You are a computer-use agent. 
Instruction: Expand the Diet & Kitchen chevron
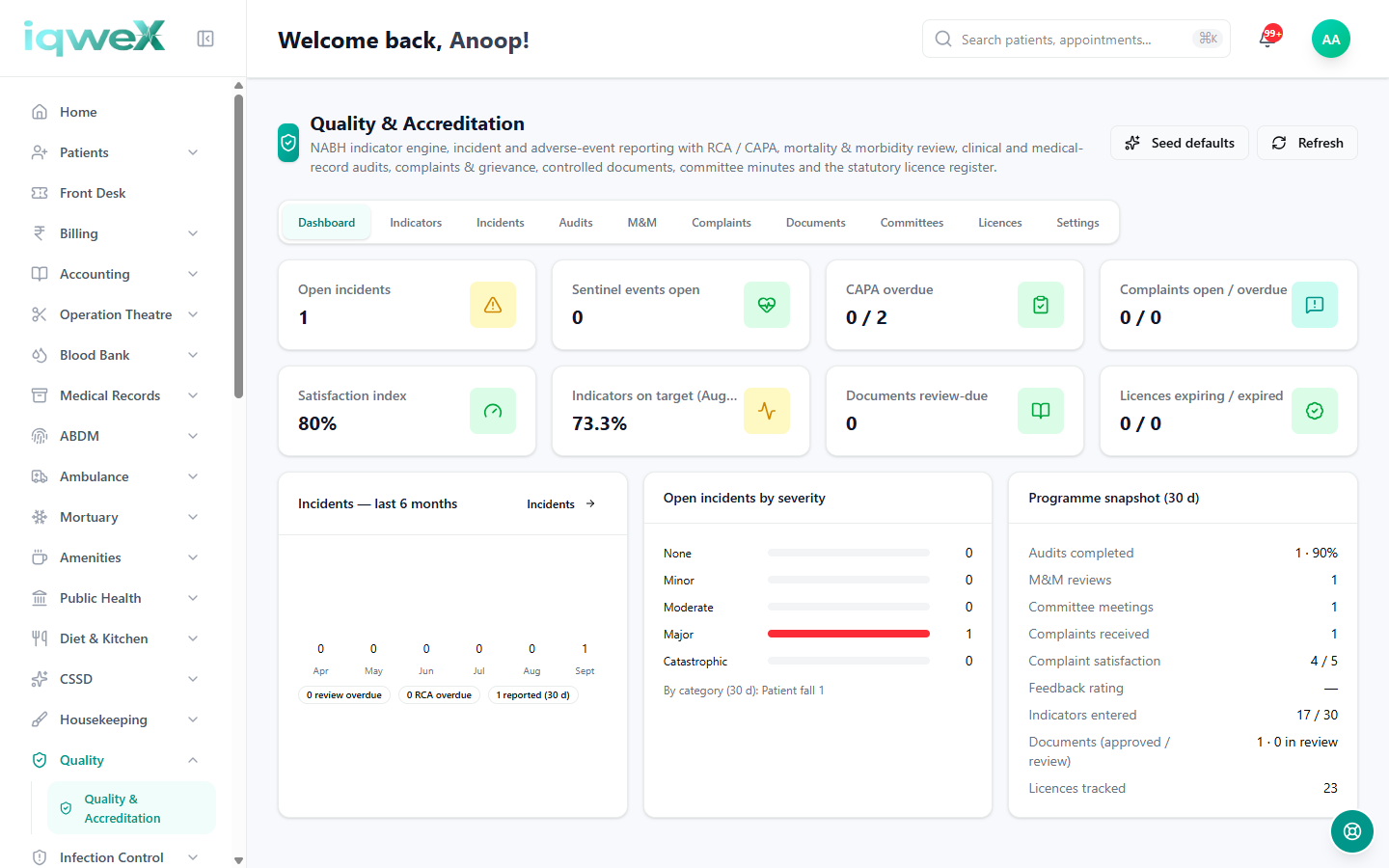click(x=193, y=638)
